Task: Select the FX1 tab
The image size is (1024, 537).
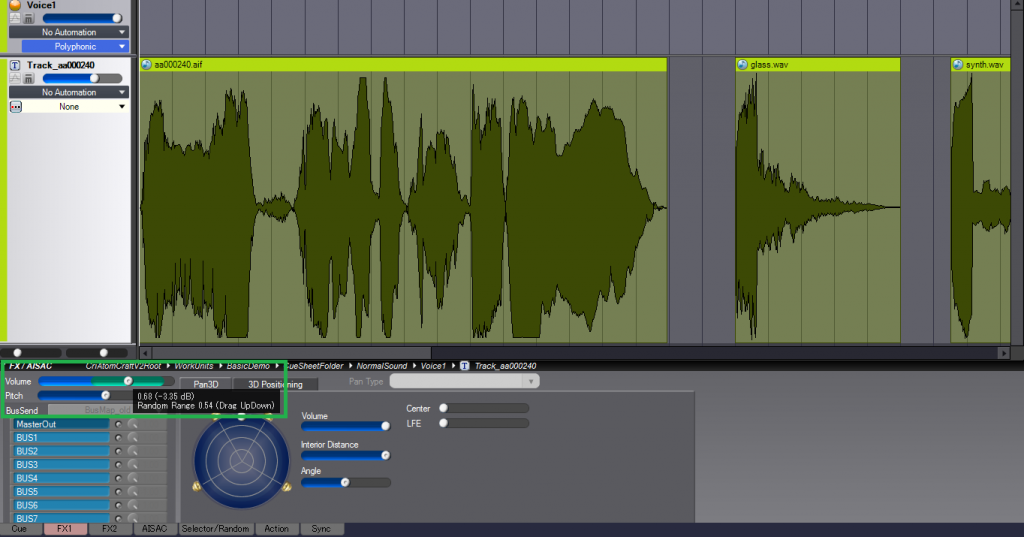Action: pyautogui.click(x=65, y=529)
